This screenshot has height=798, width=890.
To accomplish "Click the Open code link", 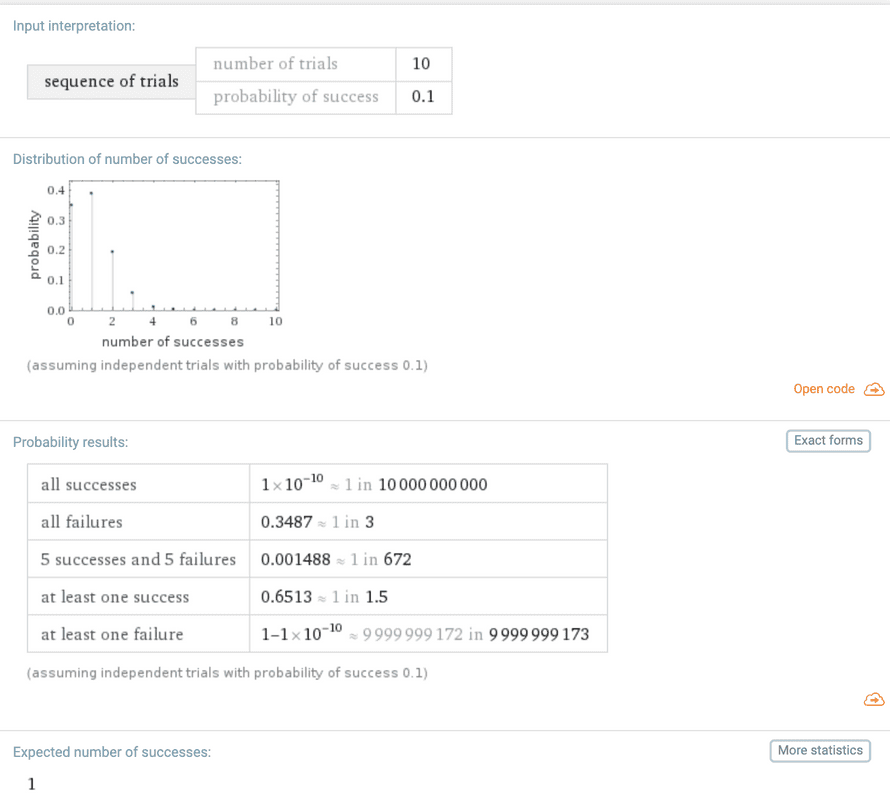I will [824, 389].
